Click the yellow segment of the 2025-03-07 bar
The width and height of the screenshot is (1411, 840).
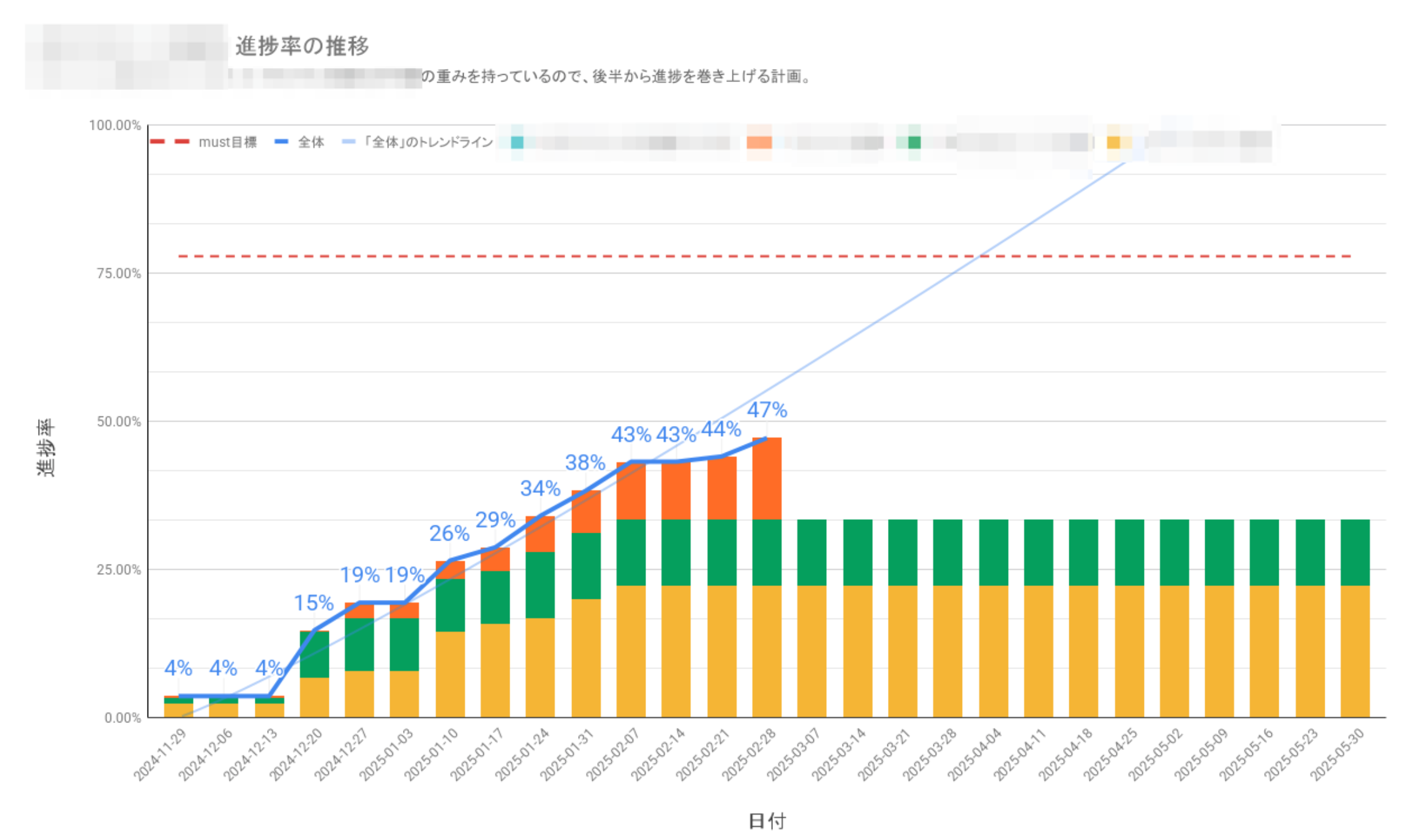click(x=811, y=651)
